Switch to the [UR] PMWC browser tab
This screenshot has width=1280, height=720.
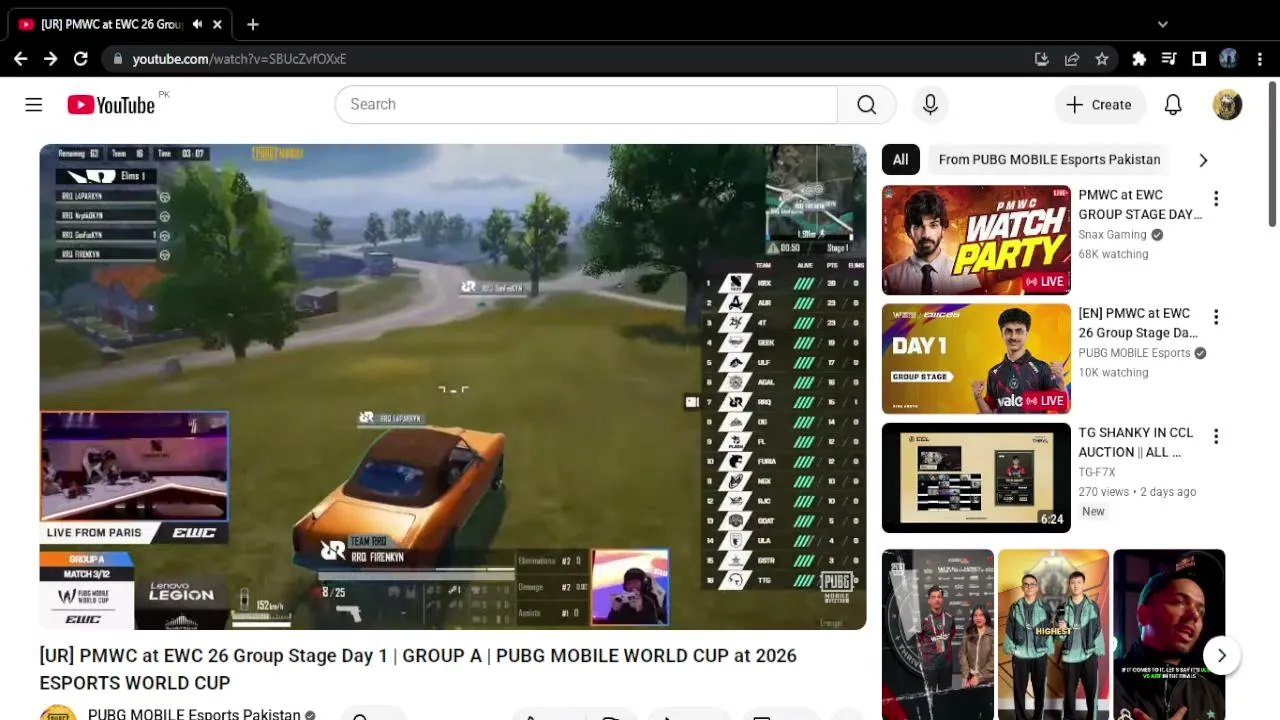pyautogui.click(x=120, y=24)
